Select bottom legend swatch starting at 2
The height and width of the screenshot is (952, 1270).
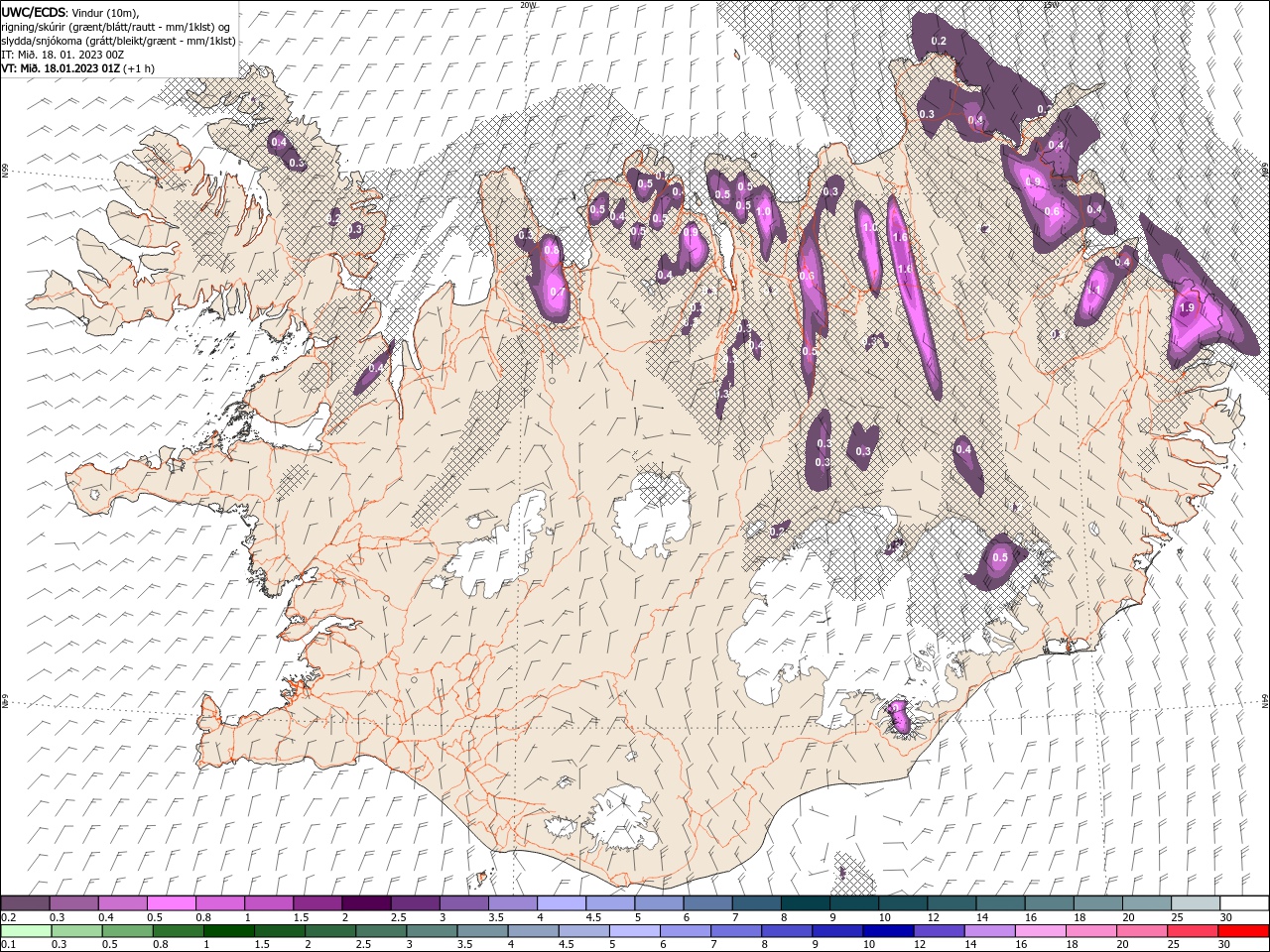[x=330, y=931]
